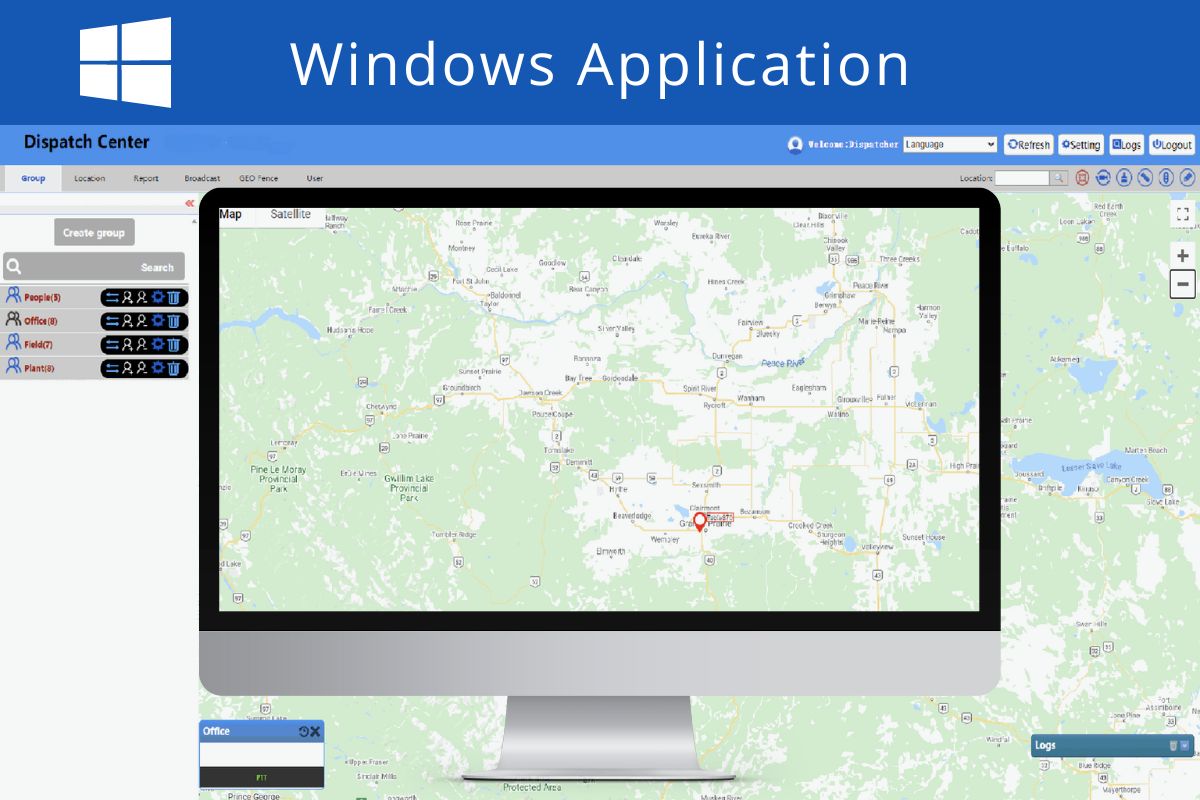This screenshot has height=800, width=1200.
Task: Delete the Office group
Action: (173, 321)
